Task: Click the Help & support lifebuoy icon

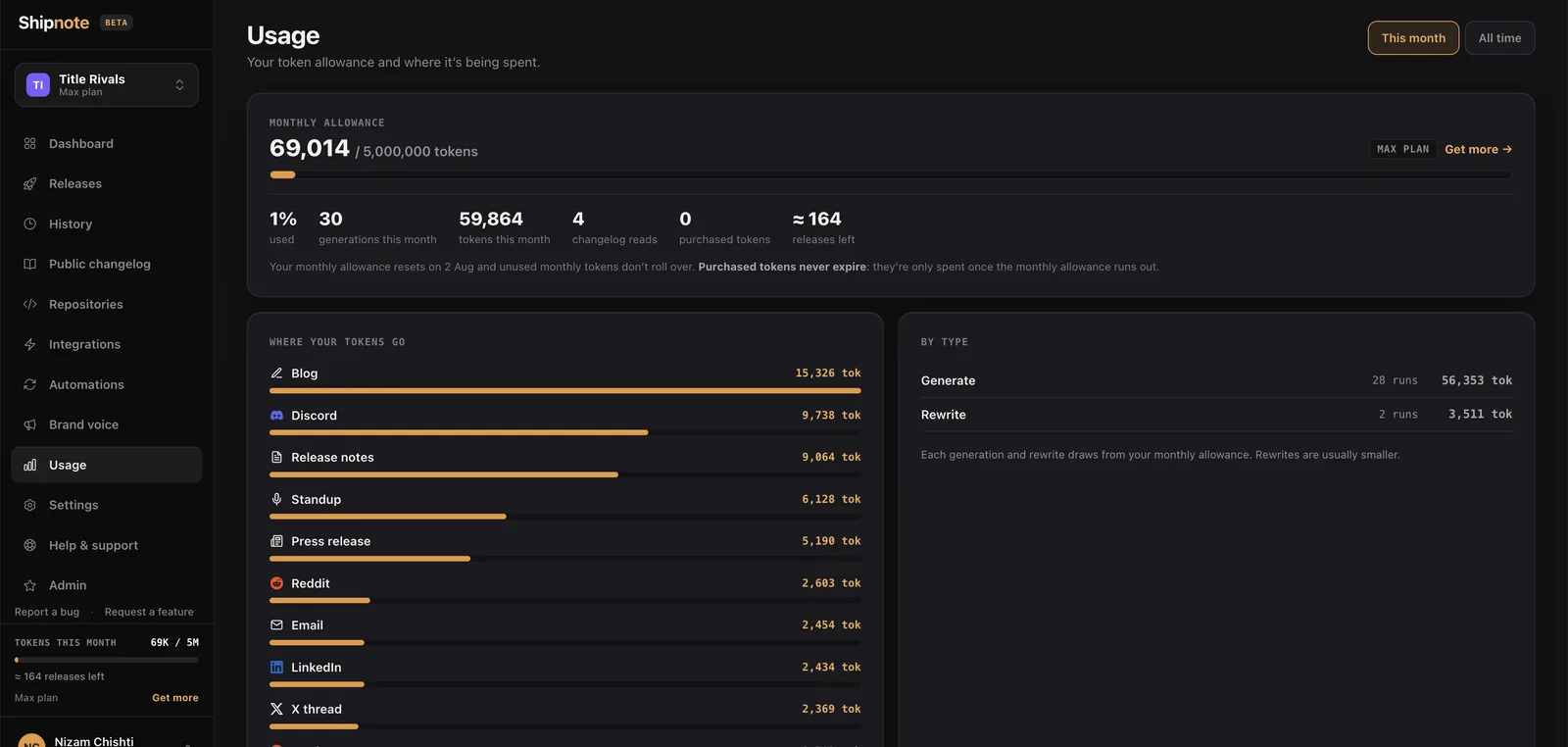Action: pyautogui.click(x=29, y=545)
